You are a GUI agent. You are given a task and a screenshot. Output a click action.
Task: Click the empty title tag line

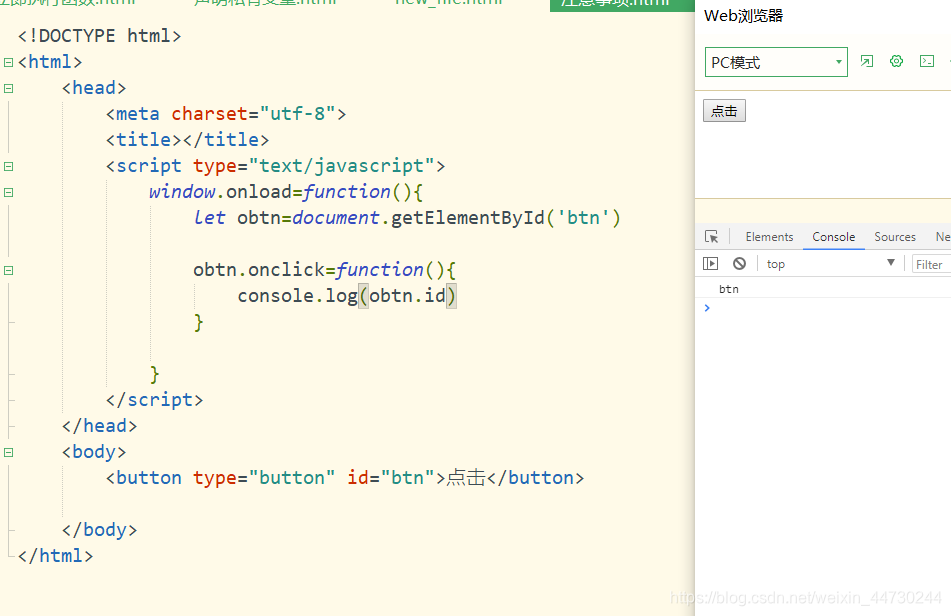[187, 140]
